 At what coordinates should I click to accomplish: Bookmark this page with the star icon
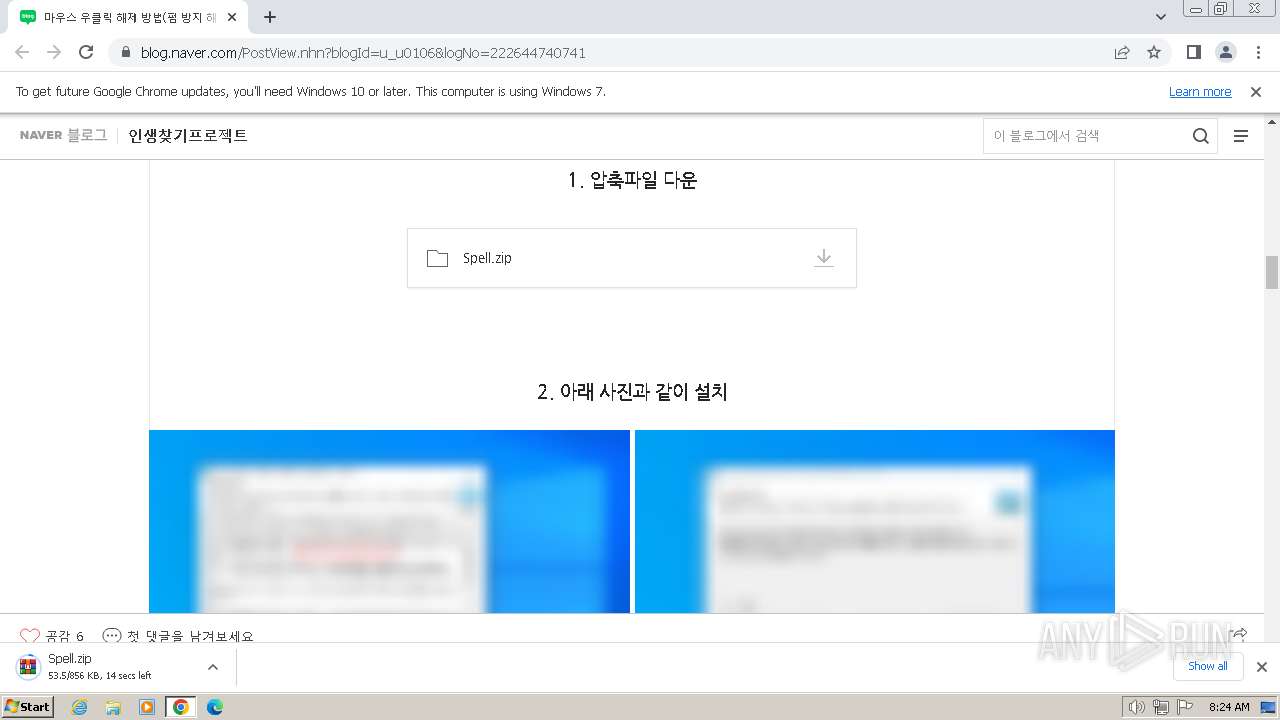pos(1154,52)
